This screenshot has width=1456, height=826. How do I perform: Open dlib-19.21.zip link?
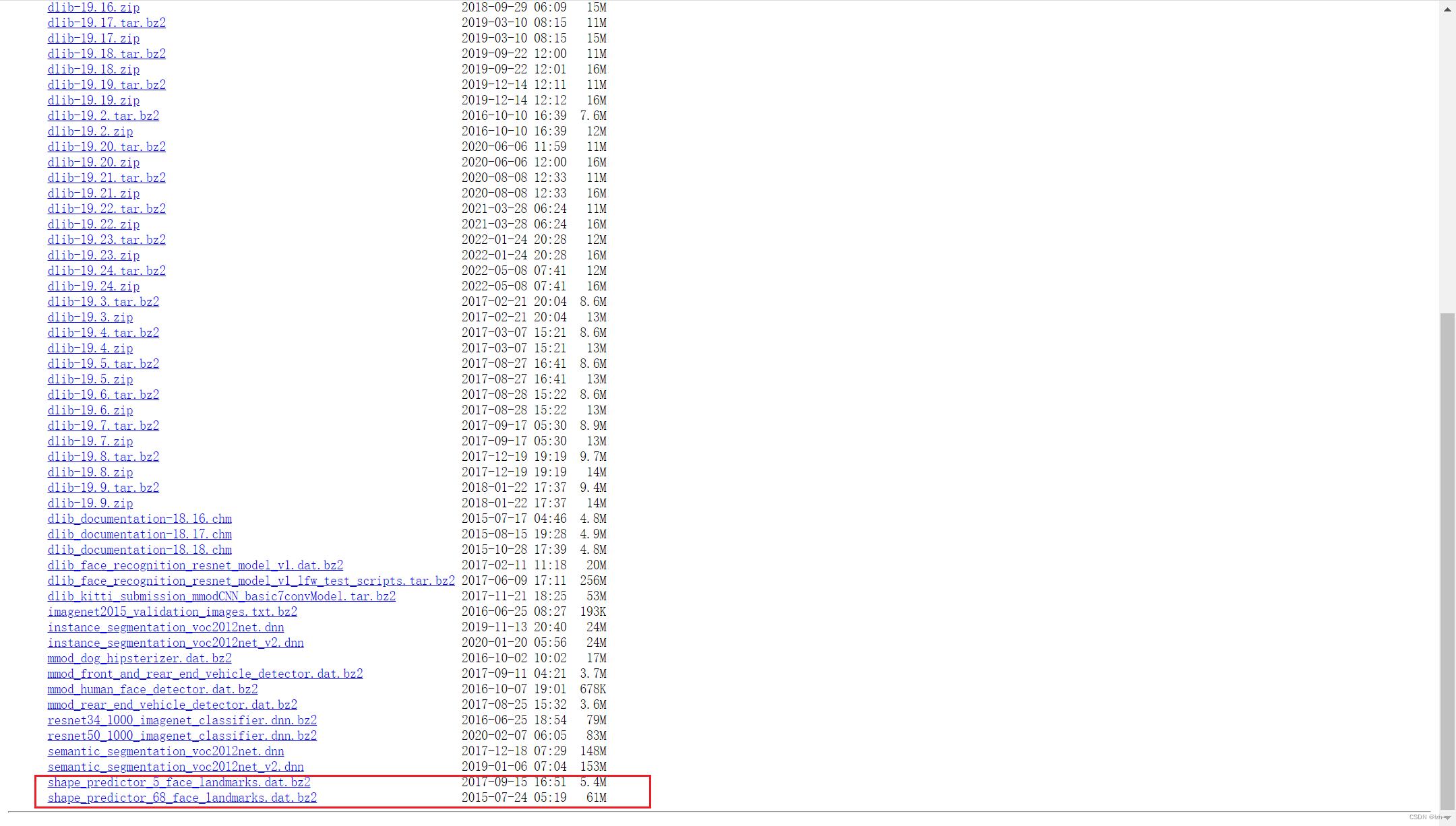pos(94,193)
